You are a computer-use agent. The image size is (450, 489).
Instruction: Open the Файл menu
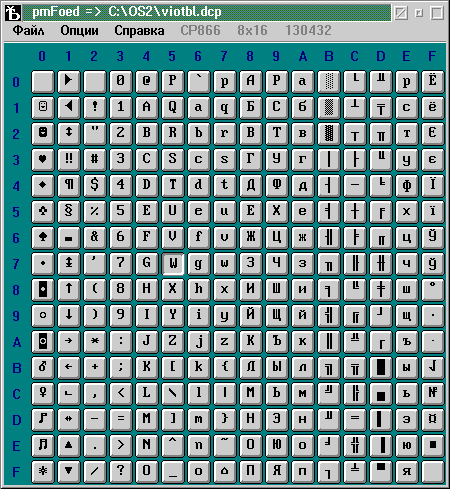28,30
